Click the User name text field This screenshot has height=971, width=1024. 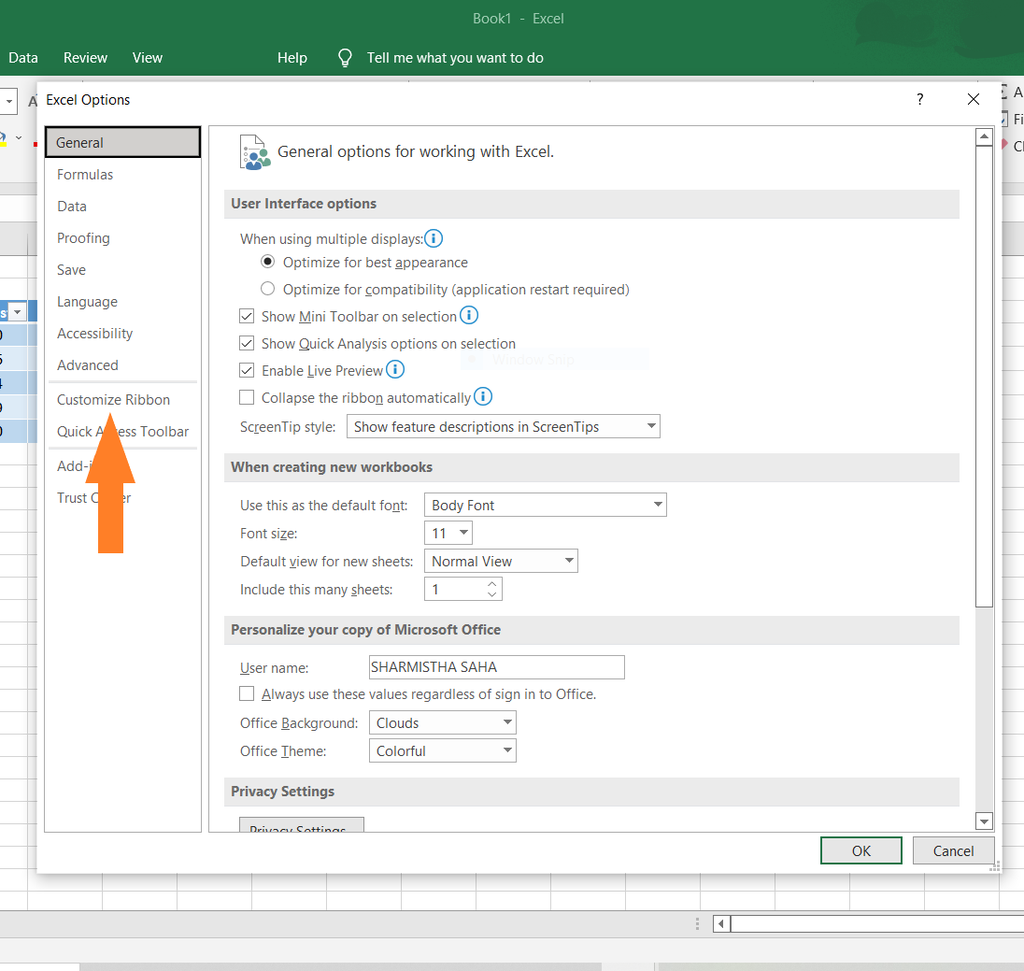tap(496, 667)
